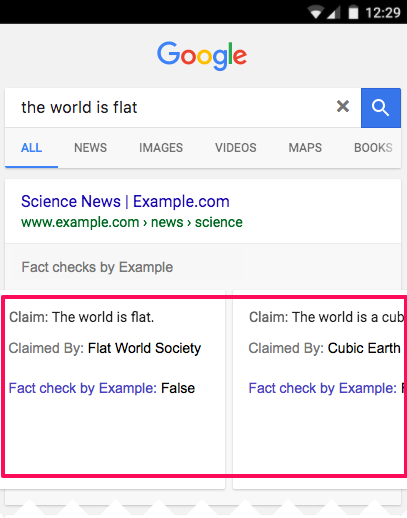Switch to the NEWS tab

point(90,148)
